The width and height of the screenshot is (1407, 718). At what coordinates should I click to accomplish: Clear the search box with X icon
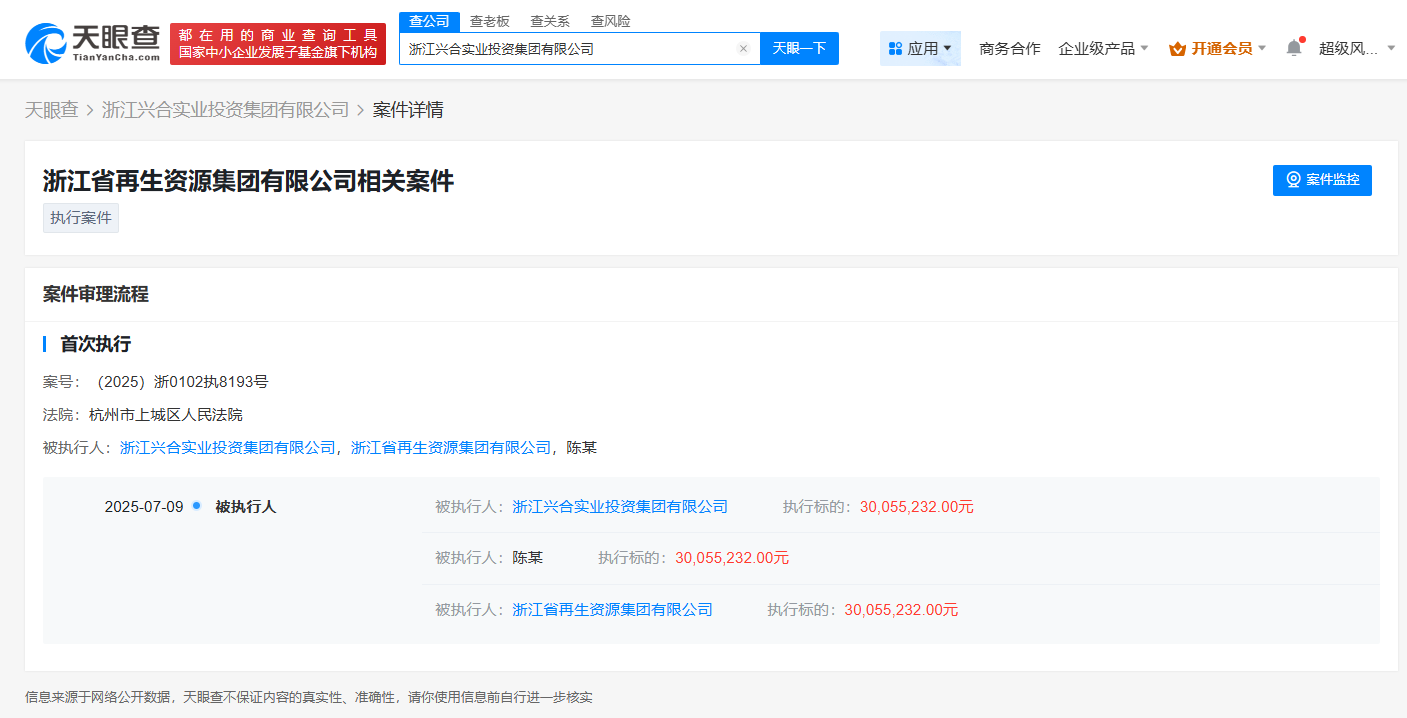743,48
